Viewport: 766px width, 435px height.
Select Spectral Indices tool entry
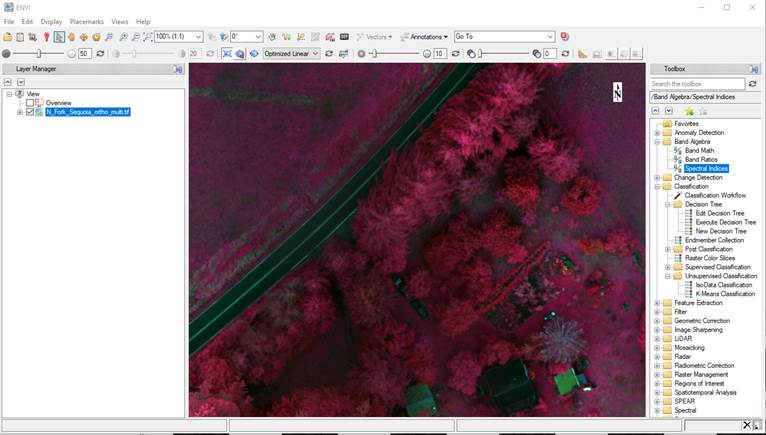706,169
